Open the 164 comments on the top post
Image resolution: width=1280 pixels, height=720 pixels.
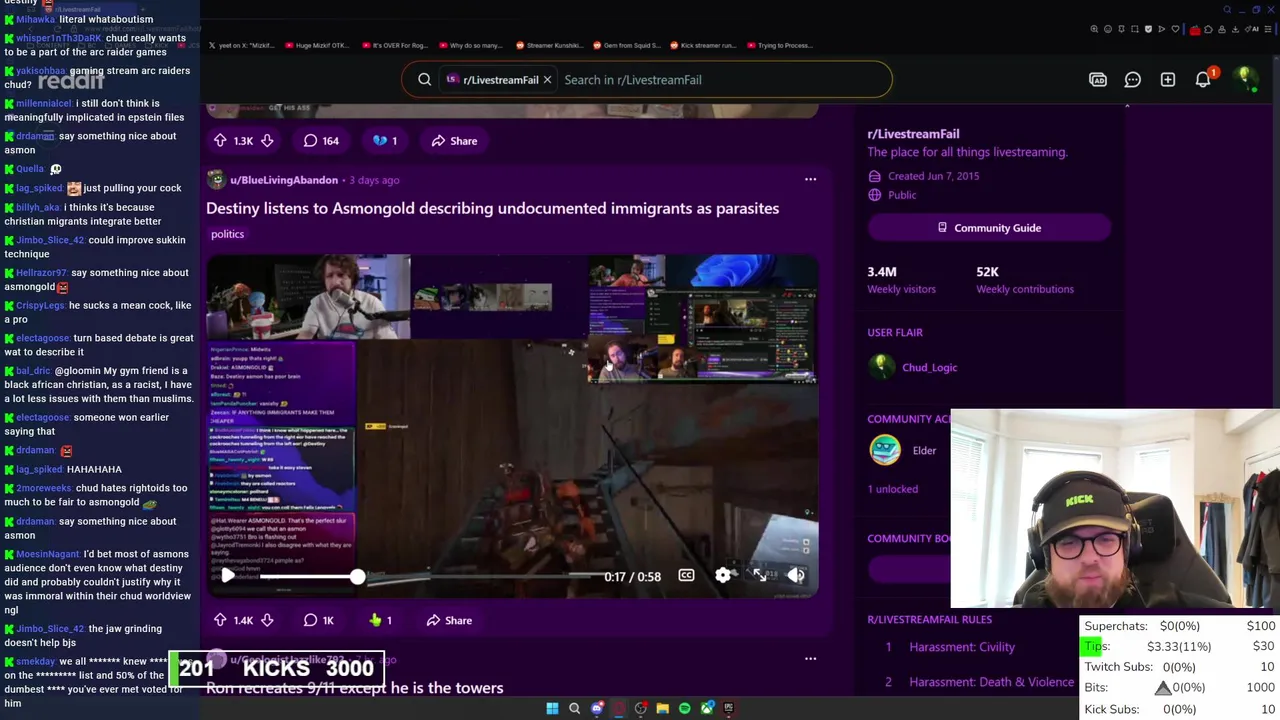click(x=321, y=141)
